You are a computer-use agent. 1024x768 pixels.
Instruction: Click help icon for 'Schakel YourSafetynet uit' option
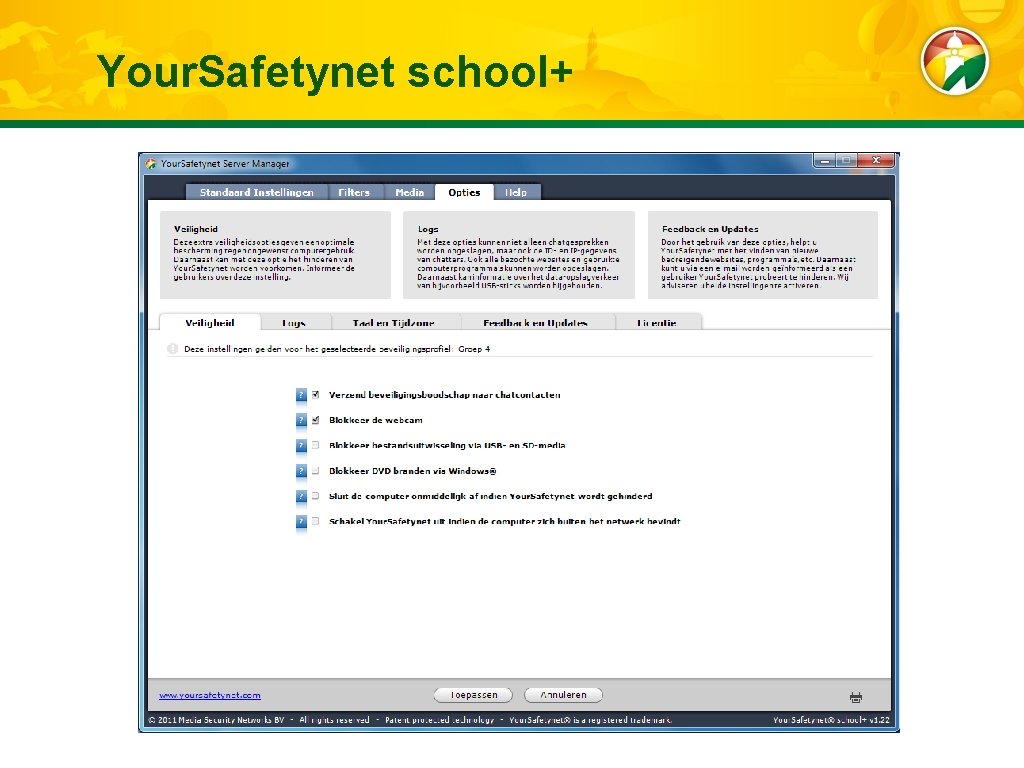301,522
